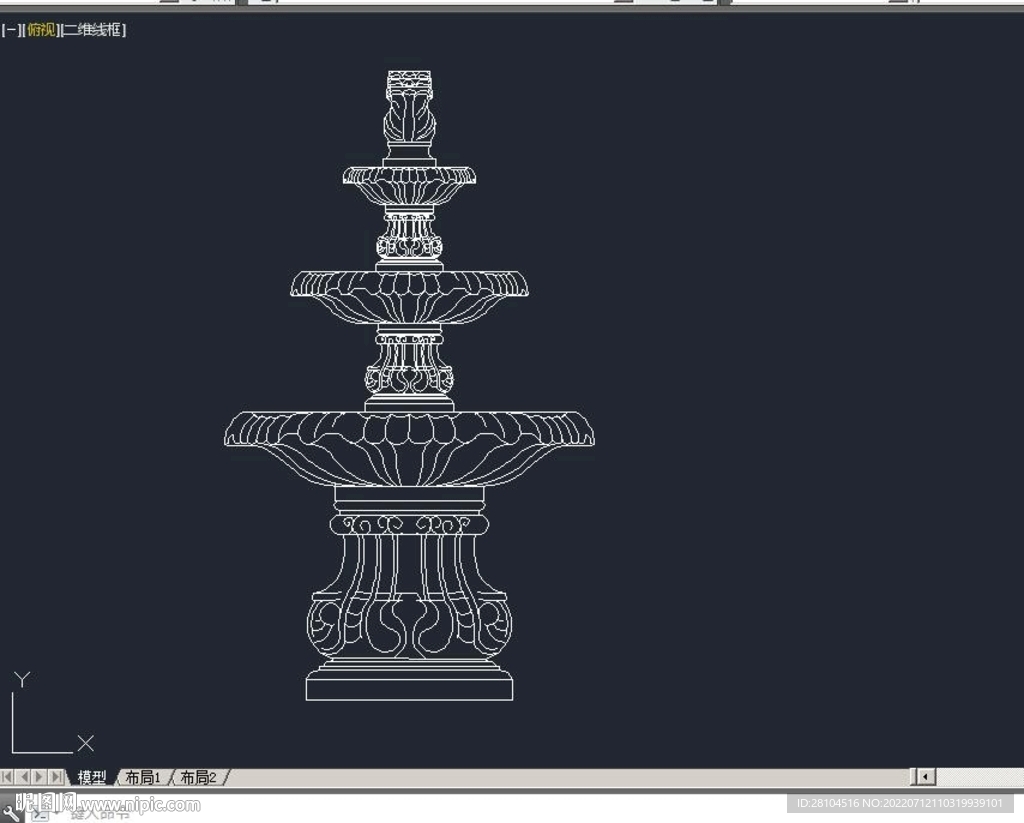Open the 俯视 view controls menu
This screenshot has height=823, width=1024.
click(41, 29)
